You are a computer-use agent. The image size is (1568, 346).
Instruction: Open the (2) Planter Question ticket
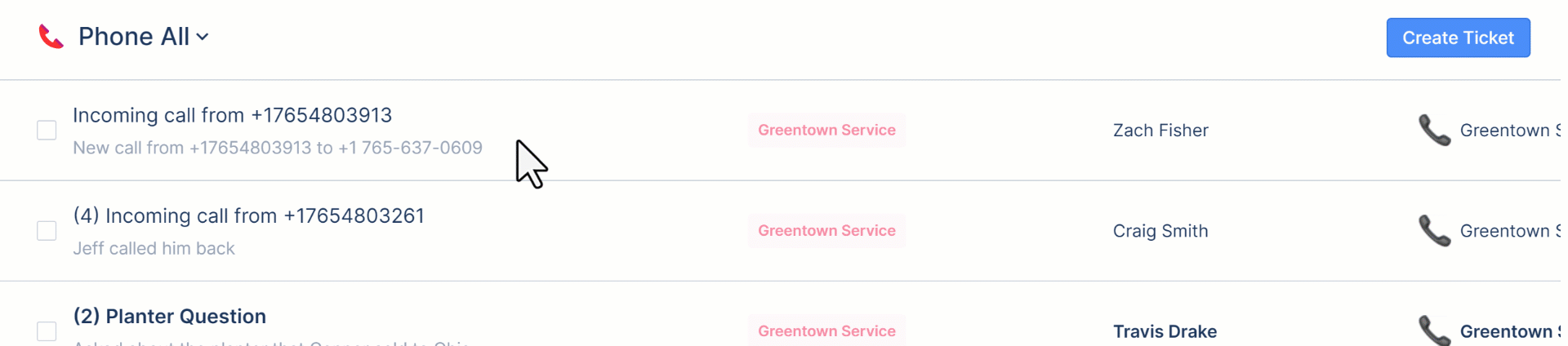click(169, 316)
